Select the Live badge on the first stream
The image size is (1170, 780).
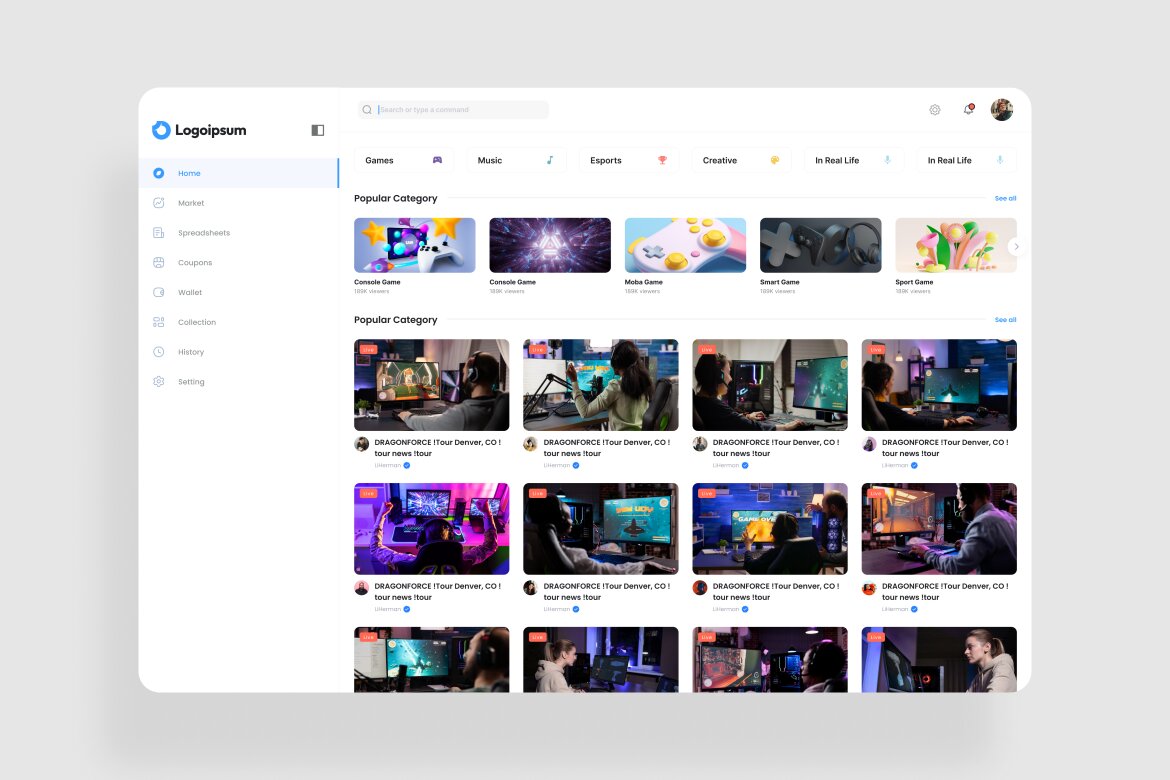[x=368, y=349]
